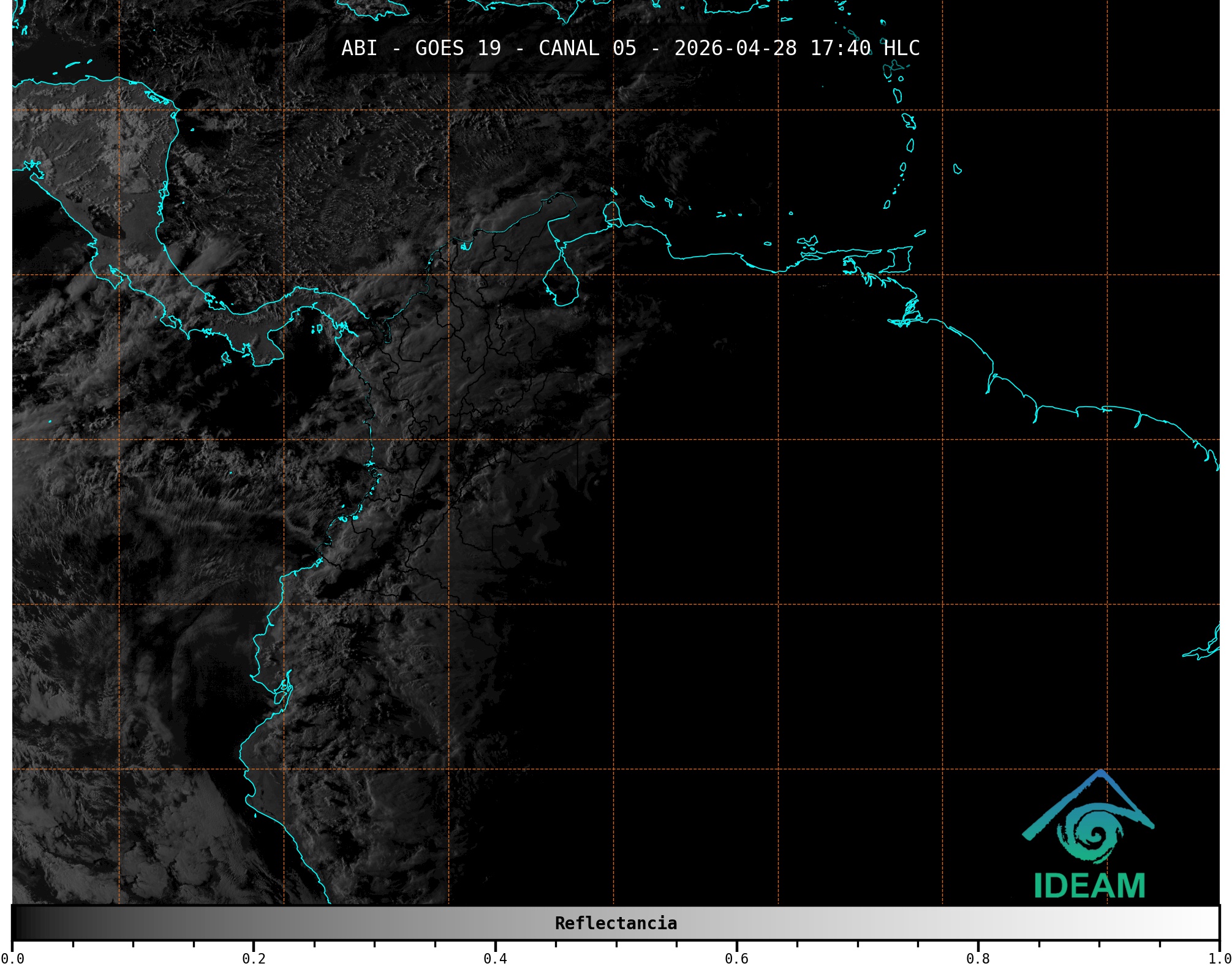Click the 0.8 tick label on colorbar
The image size is (1232, 966).
tap(978, 958)
